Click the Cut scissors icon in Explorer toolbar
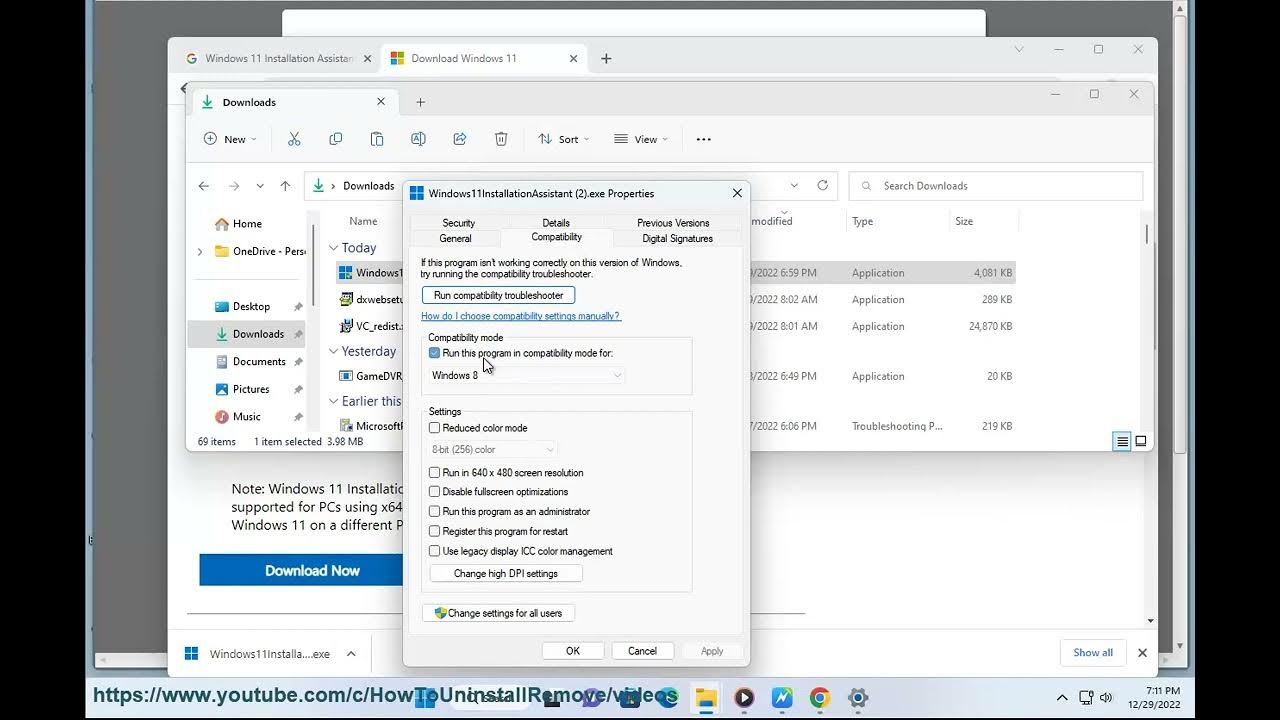Viewport: 1280px width, 720px height. [x=294, y=139]
